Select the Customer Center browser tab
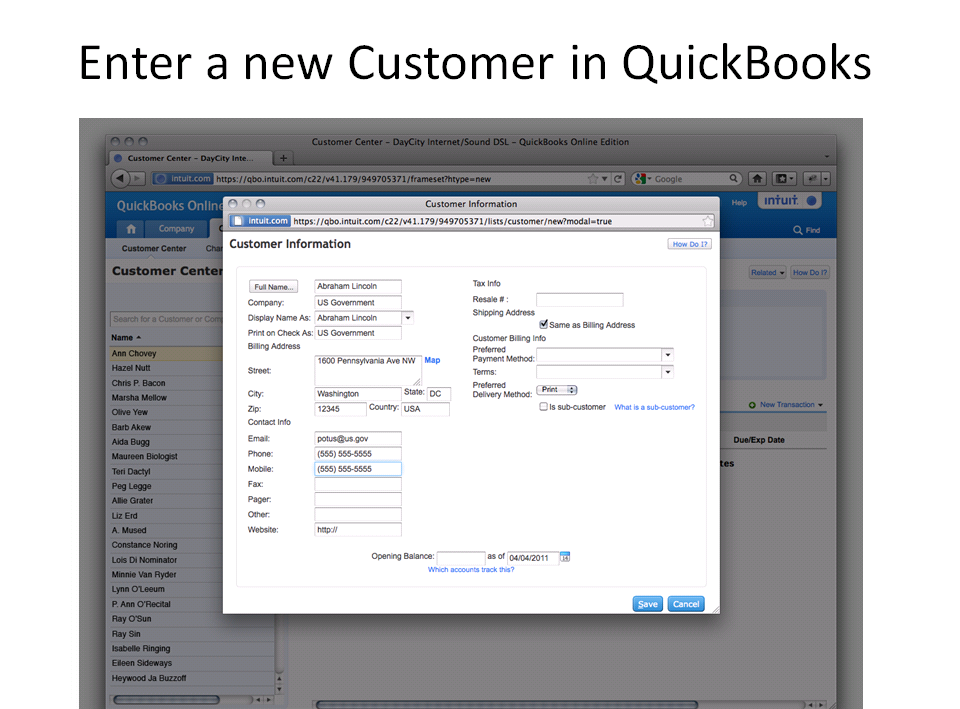 (x=190, y=158)
